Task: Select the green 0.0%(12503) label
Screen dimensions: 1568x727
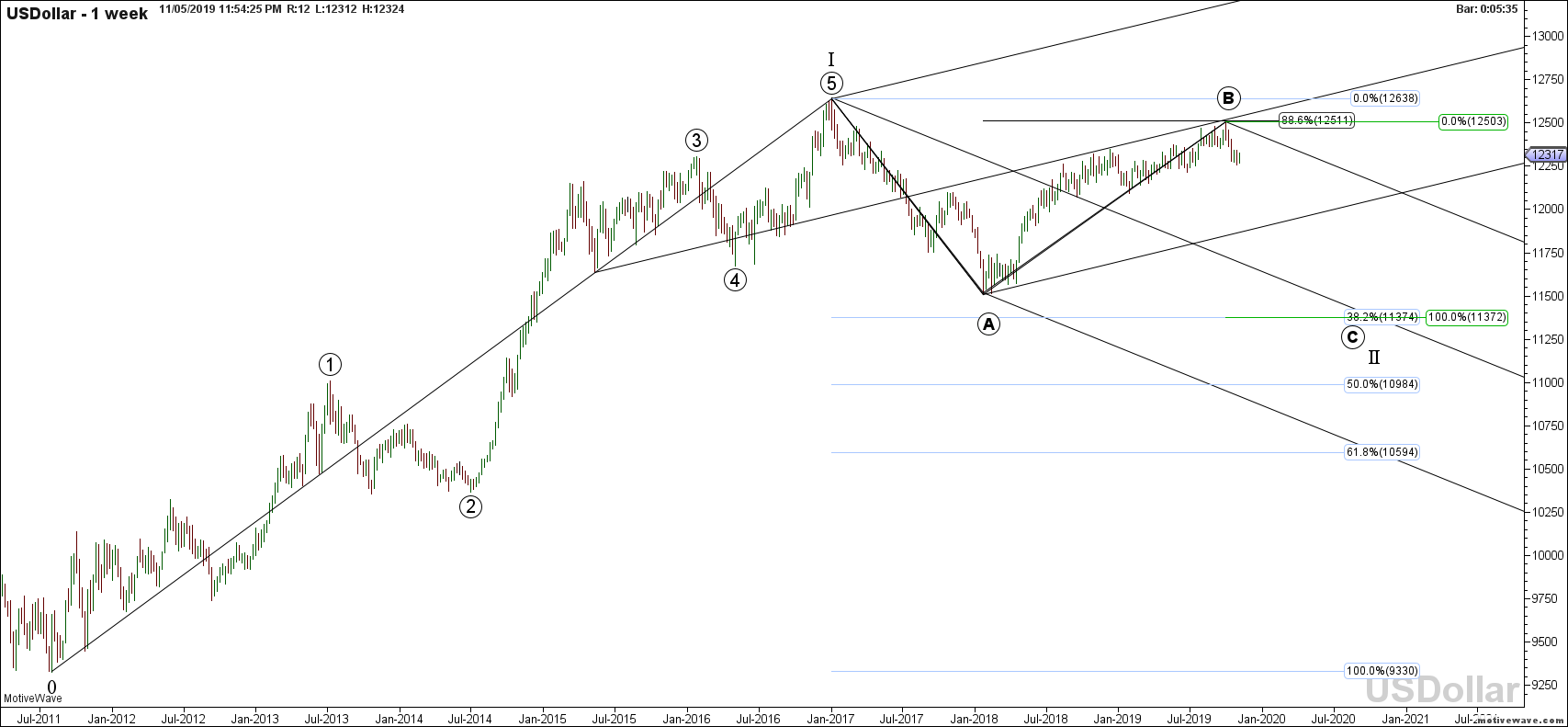Action: (1472, 121)
